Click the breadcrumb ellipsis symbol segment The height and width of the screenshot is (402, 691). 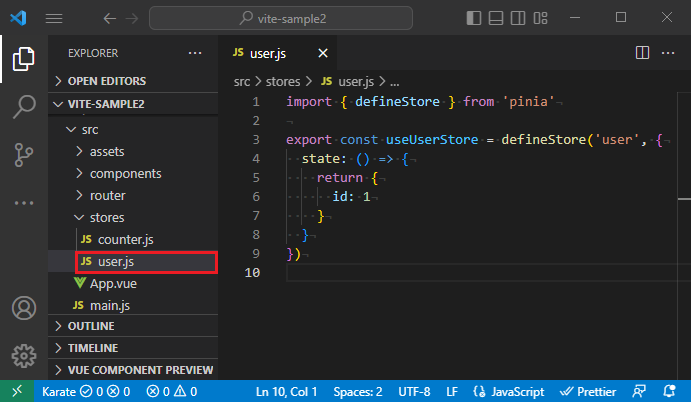click(395, 82)
